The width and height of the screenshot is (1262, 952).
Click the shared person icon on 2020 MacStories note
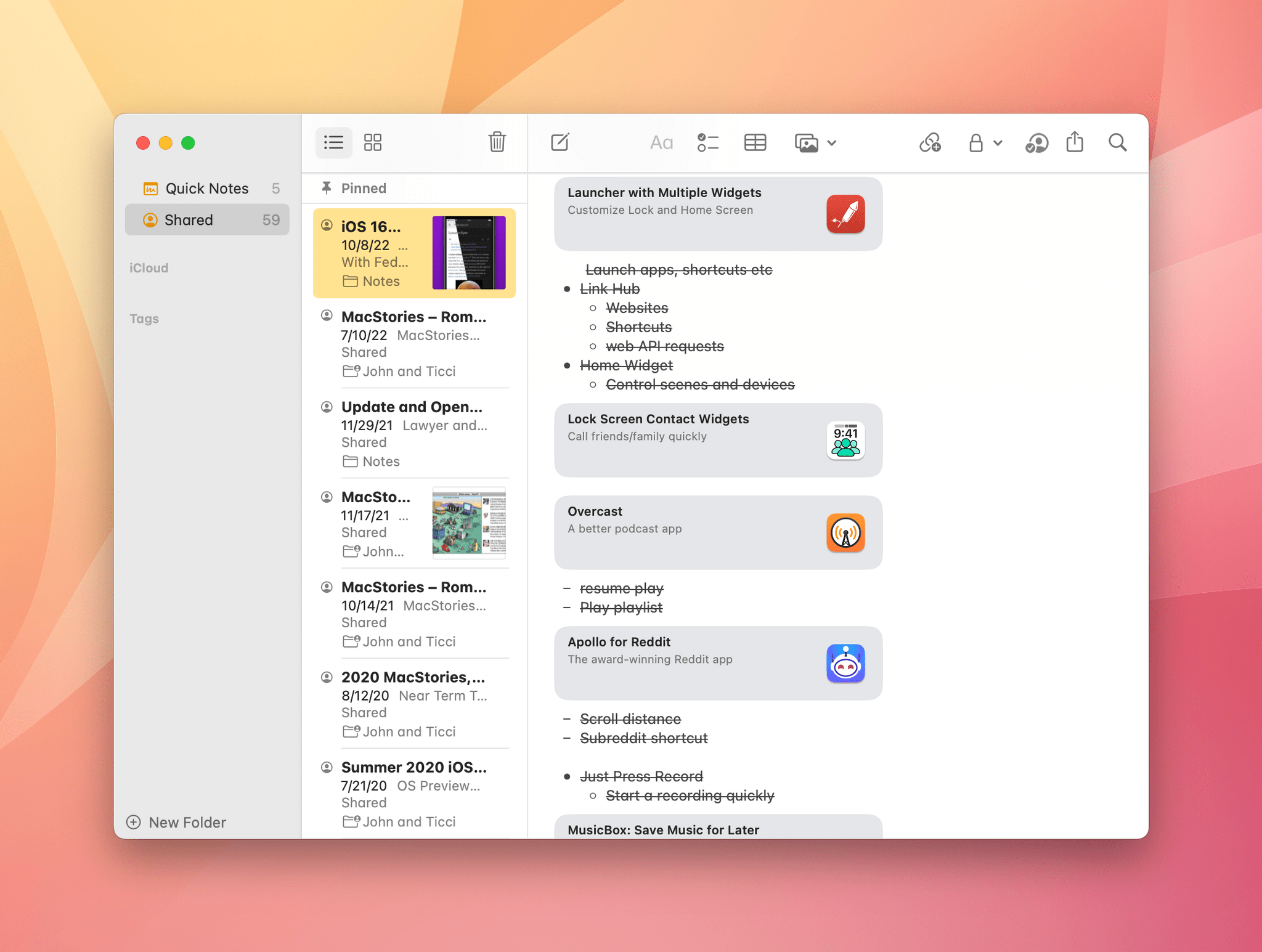(327, 677)
